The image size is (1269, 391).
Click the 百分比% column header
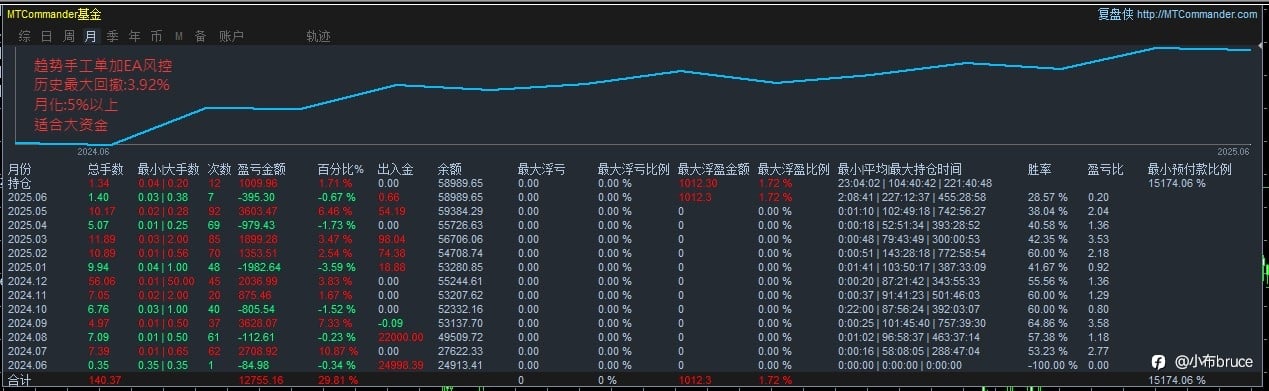click(x=340, y=169)
